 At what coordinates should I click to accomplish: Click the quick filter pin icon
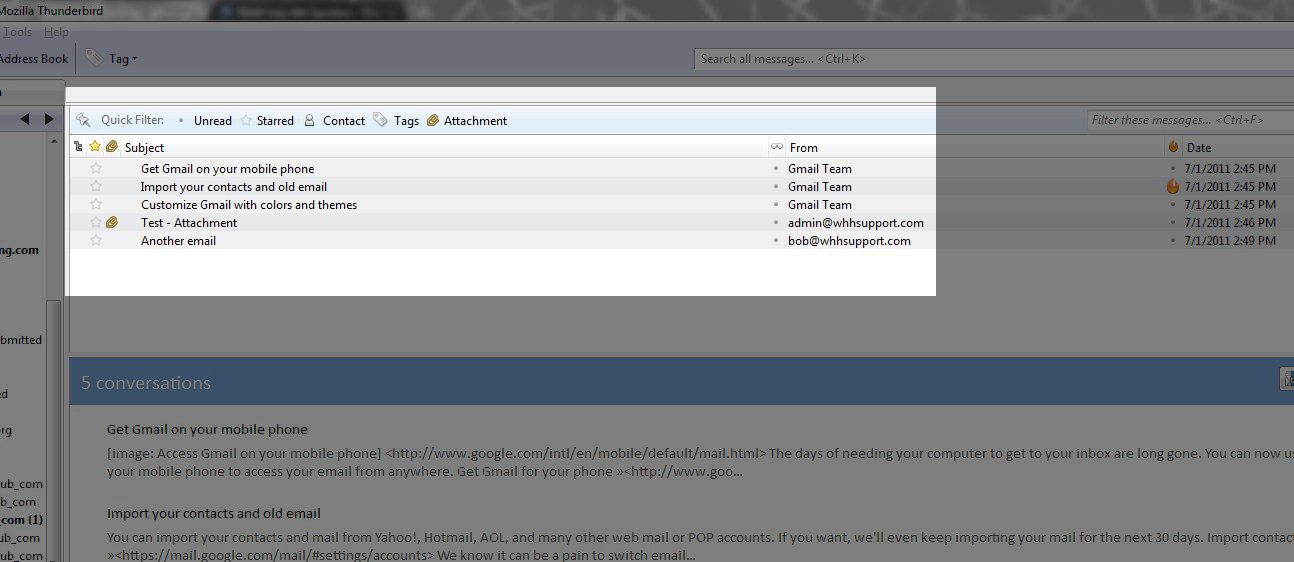[83, 120]
